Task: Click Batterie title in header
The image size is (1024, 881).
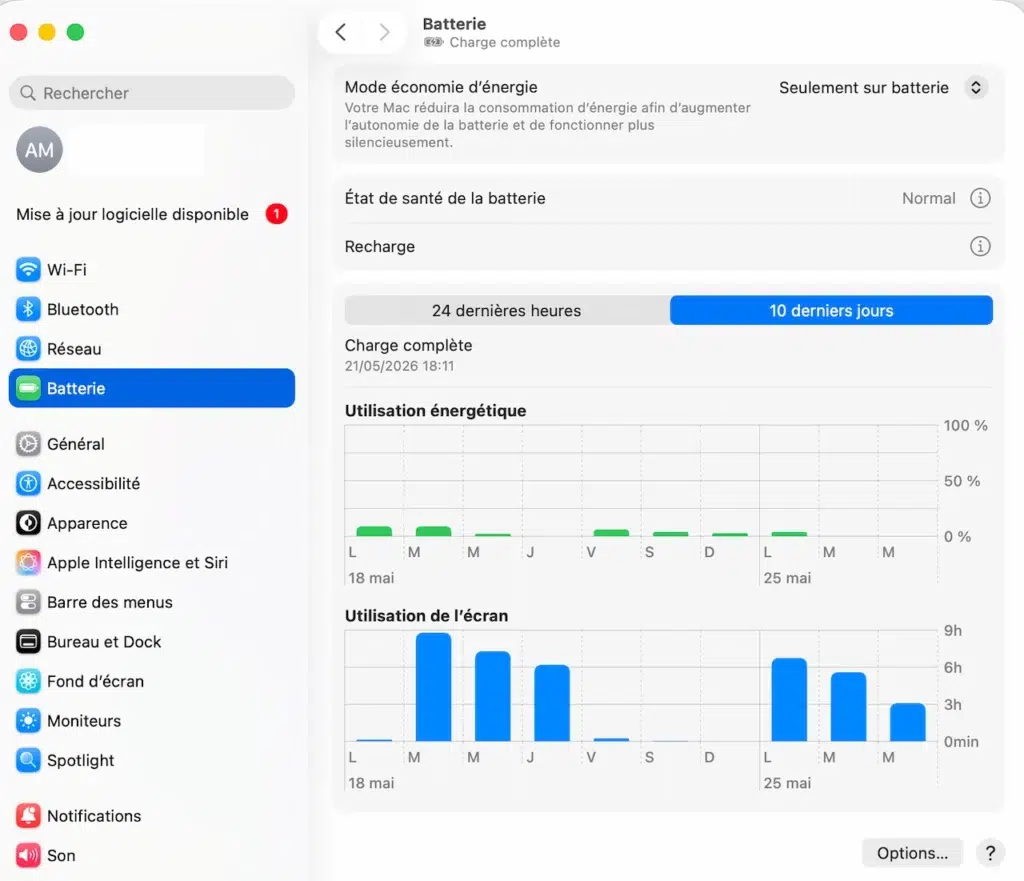Action: pos(455,24)
